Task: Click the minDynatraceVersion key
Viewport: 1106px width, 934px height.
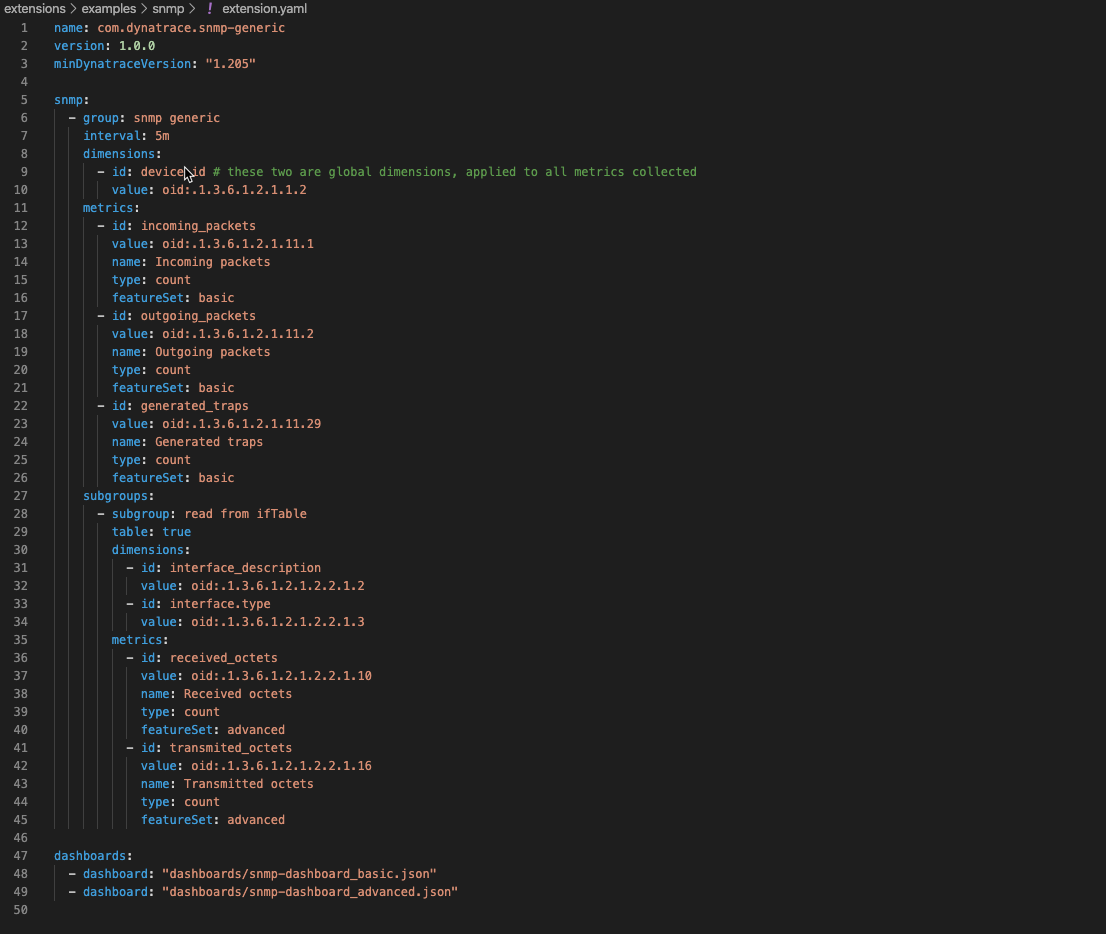Action: click(123, 63)
